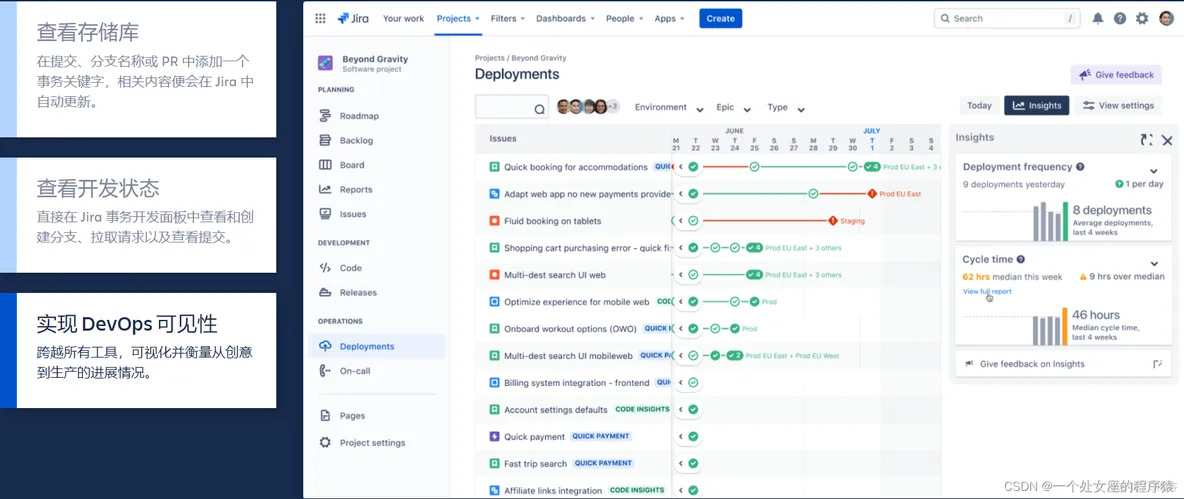
Task: Open Releases in the sidebar
Action: 358,292
